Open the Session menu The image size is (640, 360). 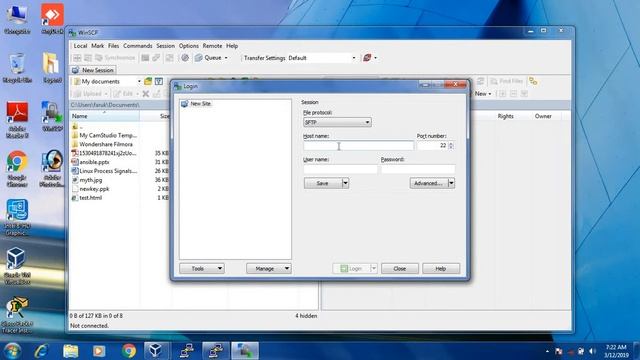coord(165,46)
